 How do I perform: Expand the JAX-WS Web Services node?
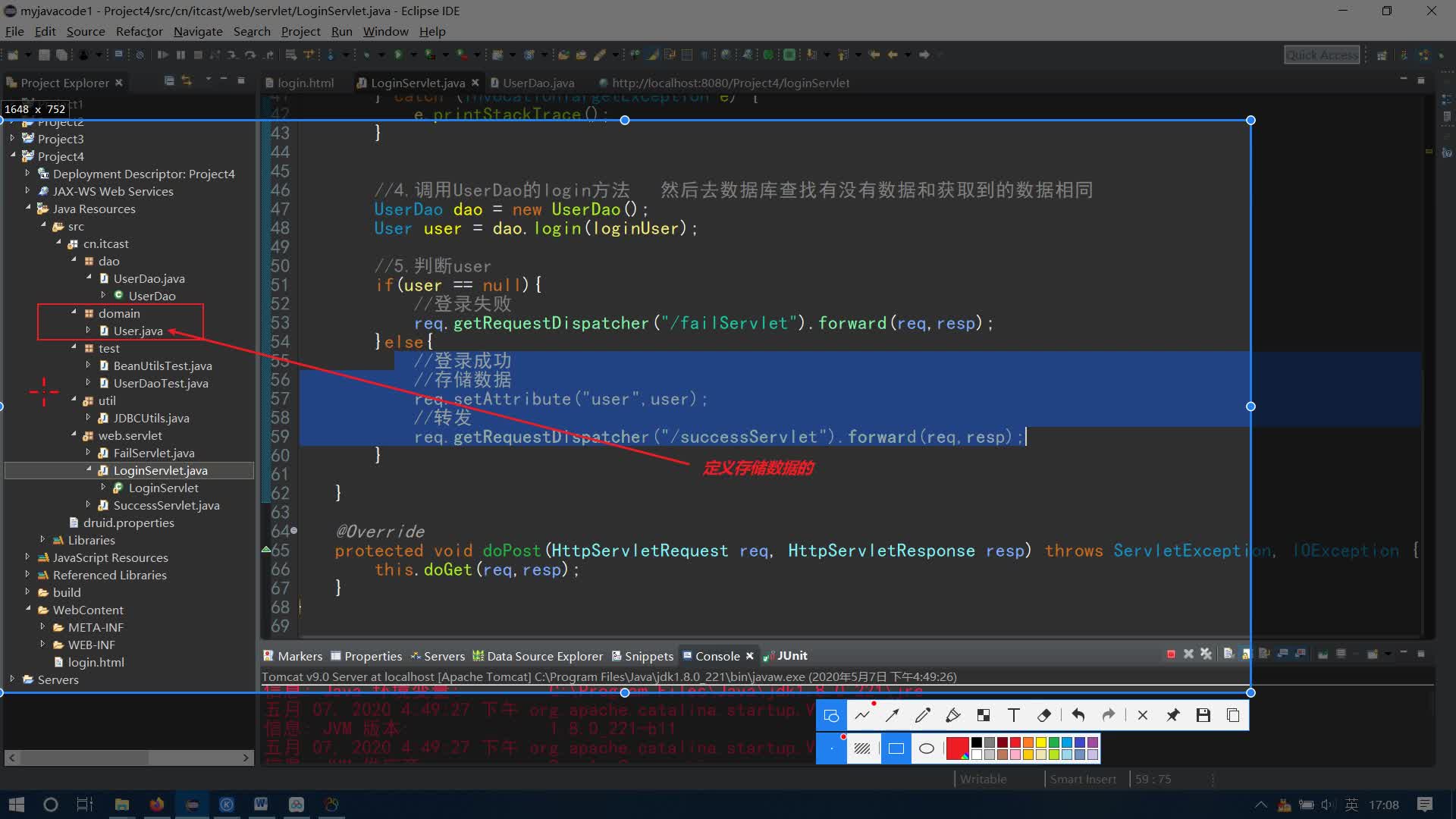[x=27, y=190]
